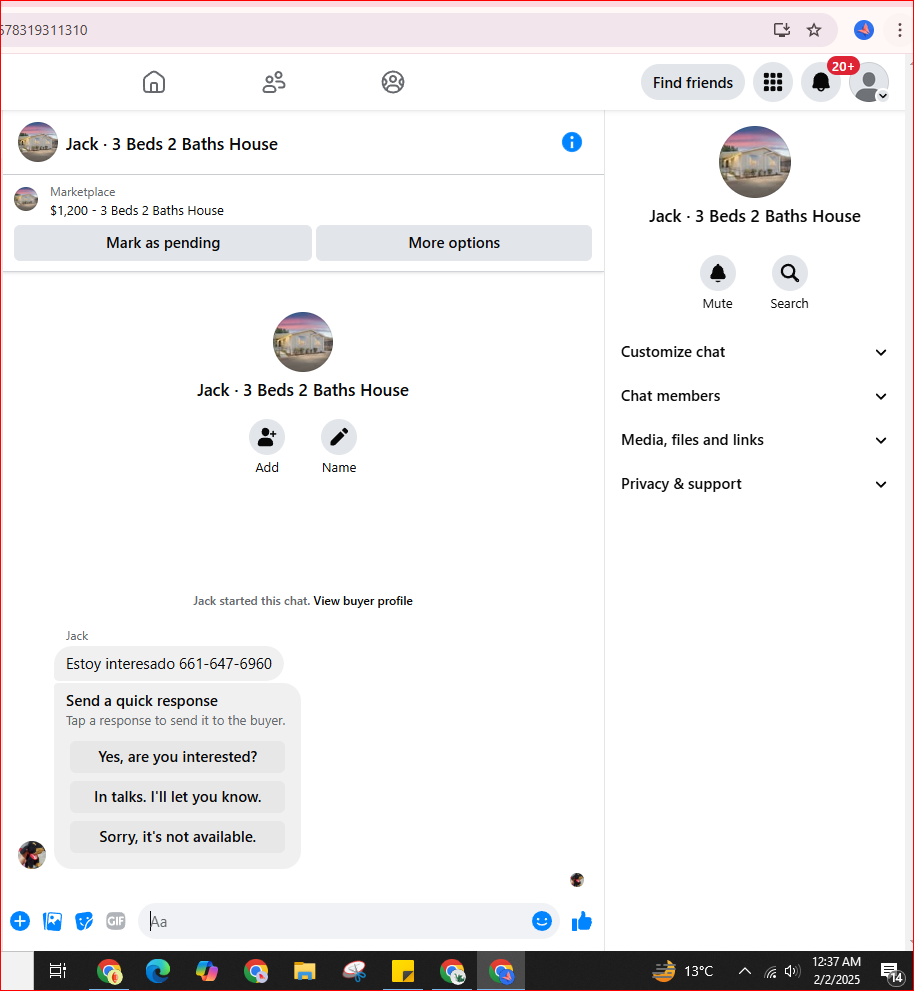The image size is (914, 991).
Task: Open the taskbar action center with 14 notifications
Action: coord(891,972)
